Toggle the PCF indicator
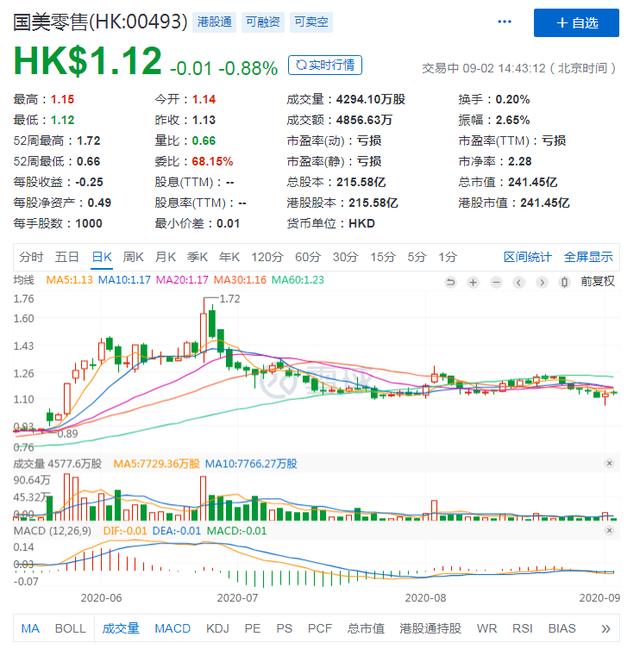 320,629
